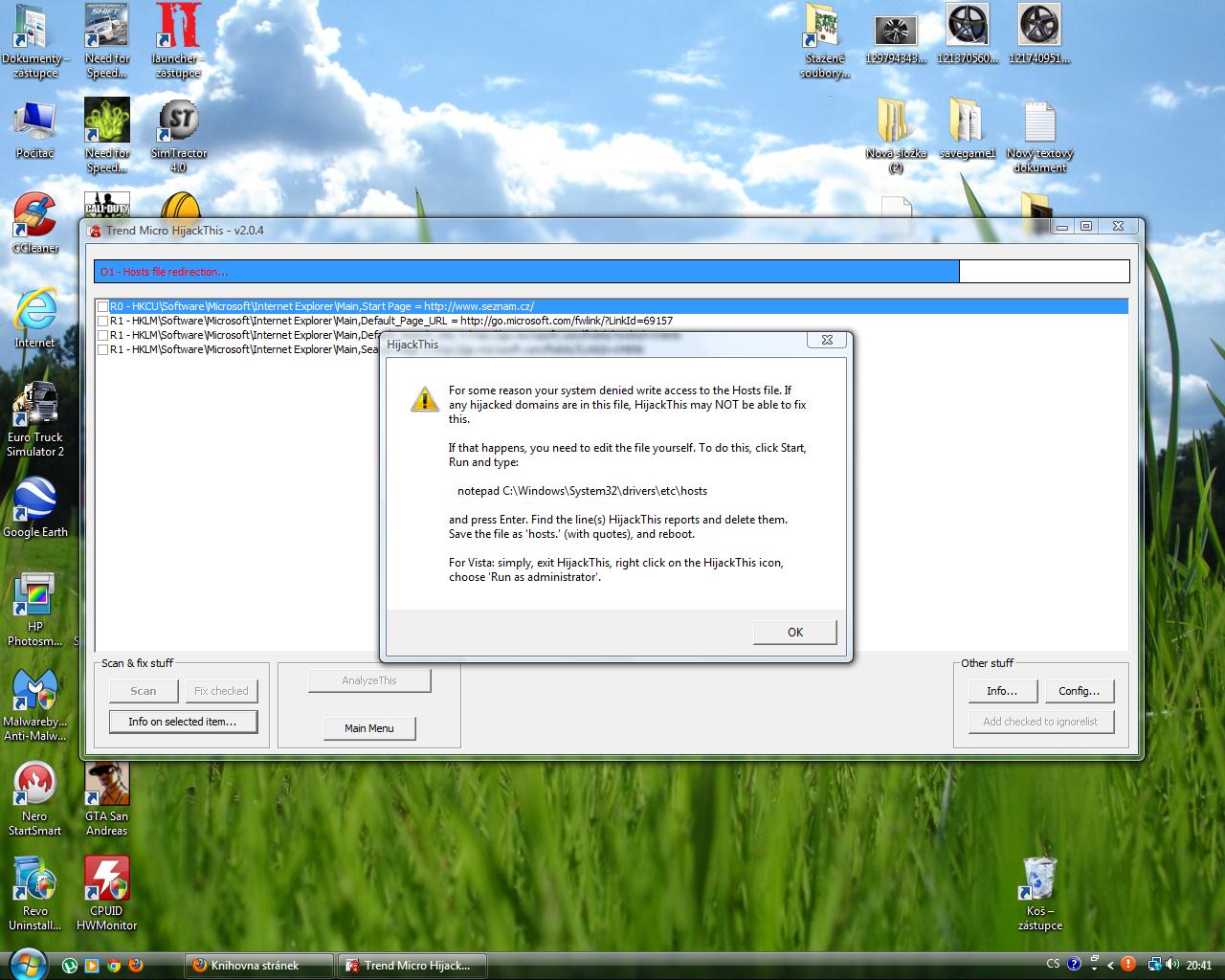Image resolution: width=1225 pixels, height=980 pixels.
Task: Launch CCleaner from the desktop
Action: click(35, 224)
